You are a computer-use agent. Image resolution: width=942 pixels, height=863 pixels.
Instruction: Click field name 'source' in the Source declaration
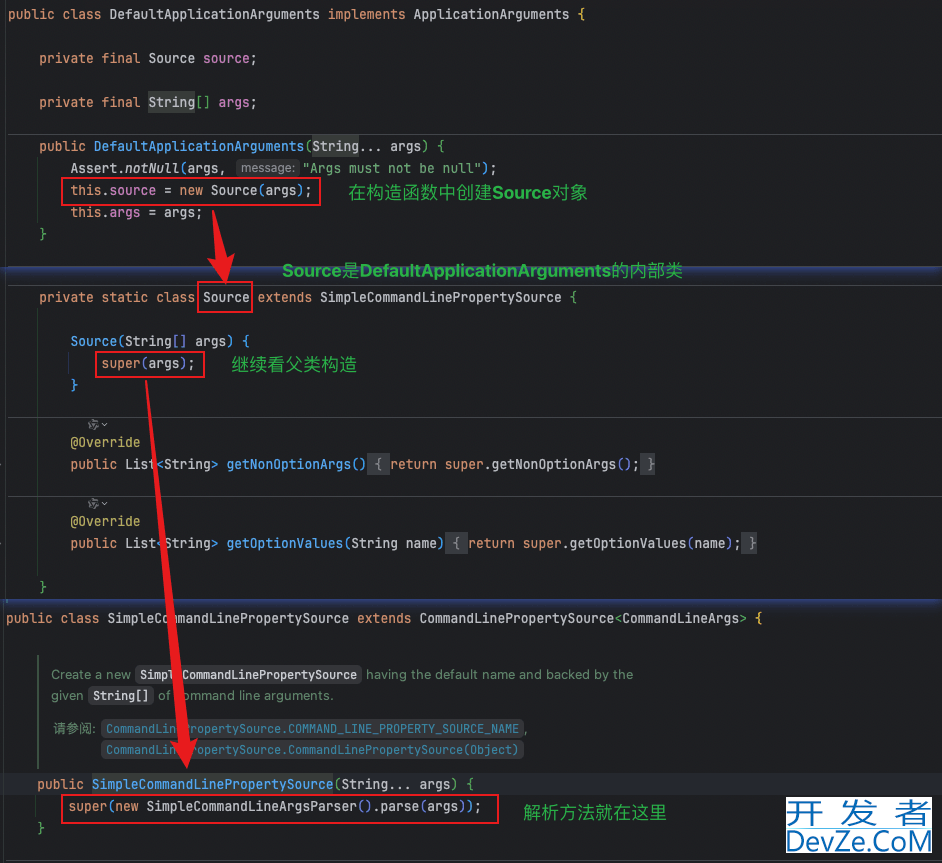[x=226, y=58]
